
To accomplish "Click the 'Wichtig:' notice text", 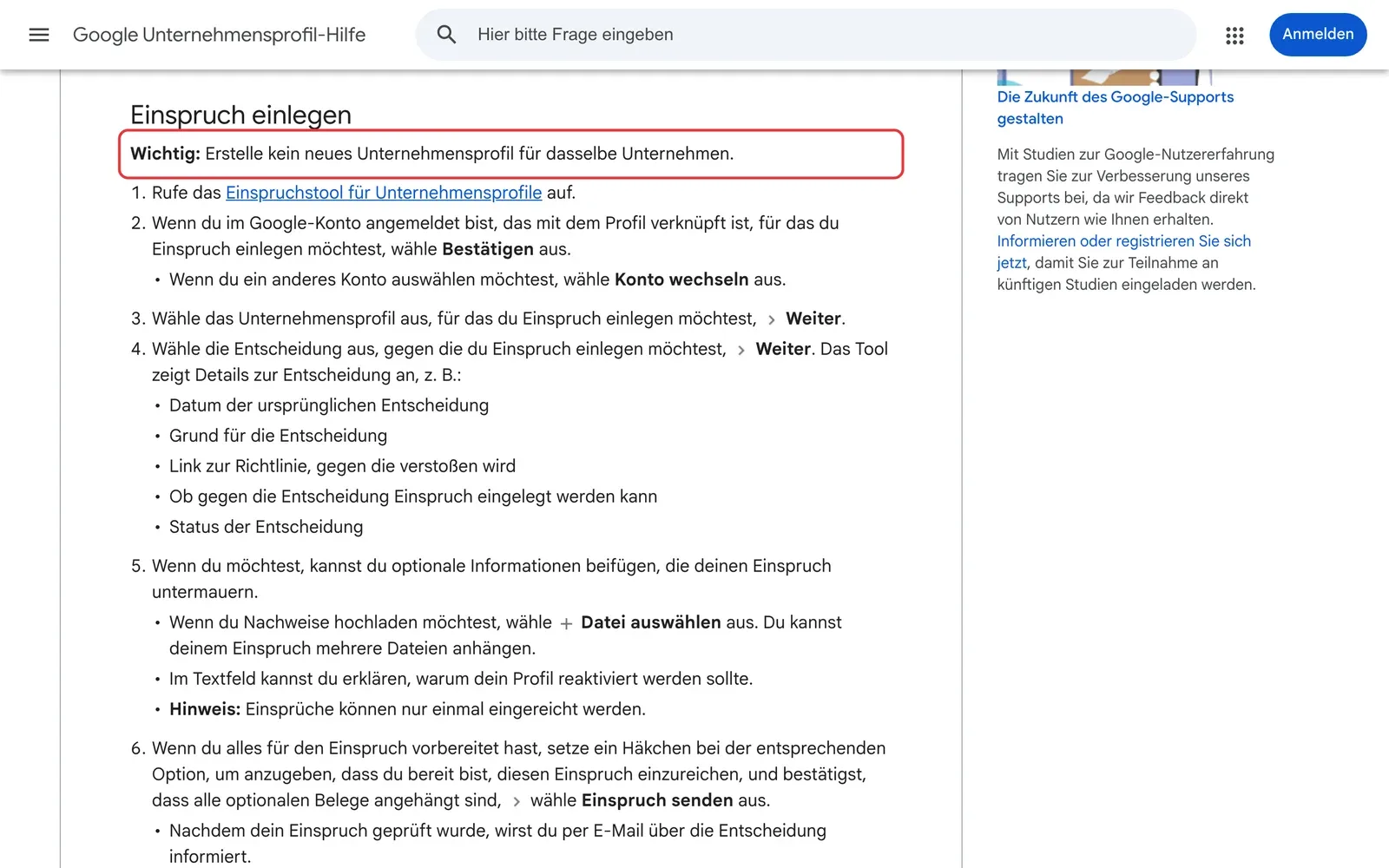I will [431, 154].
